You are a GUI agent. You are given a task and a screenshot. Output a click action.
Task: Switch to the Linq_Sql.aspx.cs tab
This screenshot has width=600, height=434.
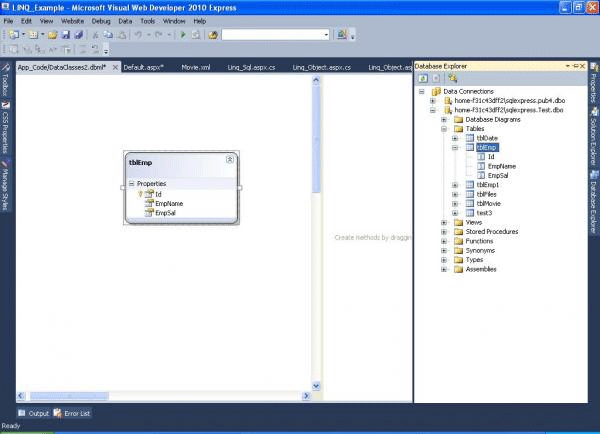[x=251, y=67]
